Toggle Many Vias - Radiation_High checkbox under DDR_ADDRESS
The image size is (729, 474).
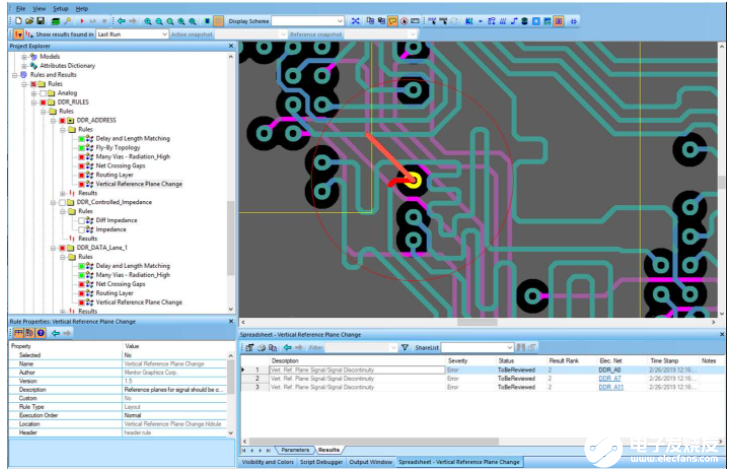click(81, 157)
